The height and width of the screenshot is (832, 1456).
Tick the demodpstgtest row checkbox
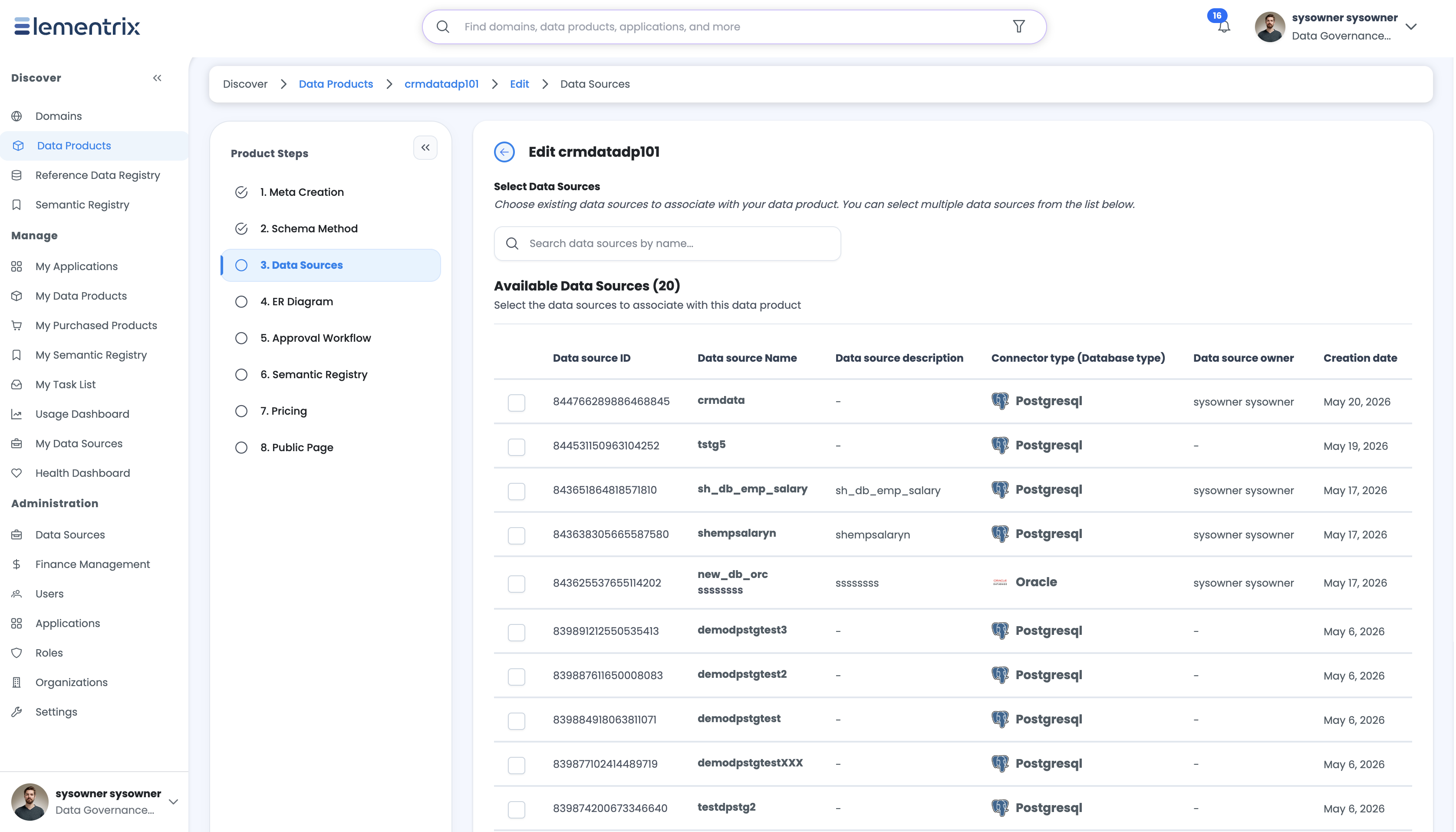click(x=516, y=720)
